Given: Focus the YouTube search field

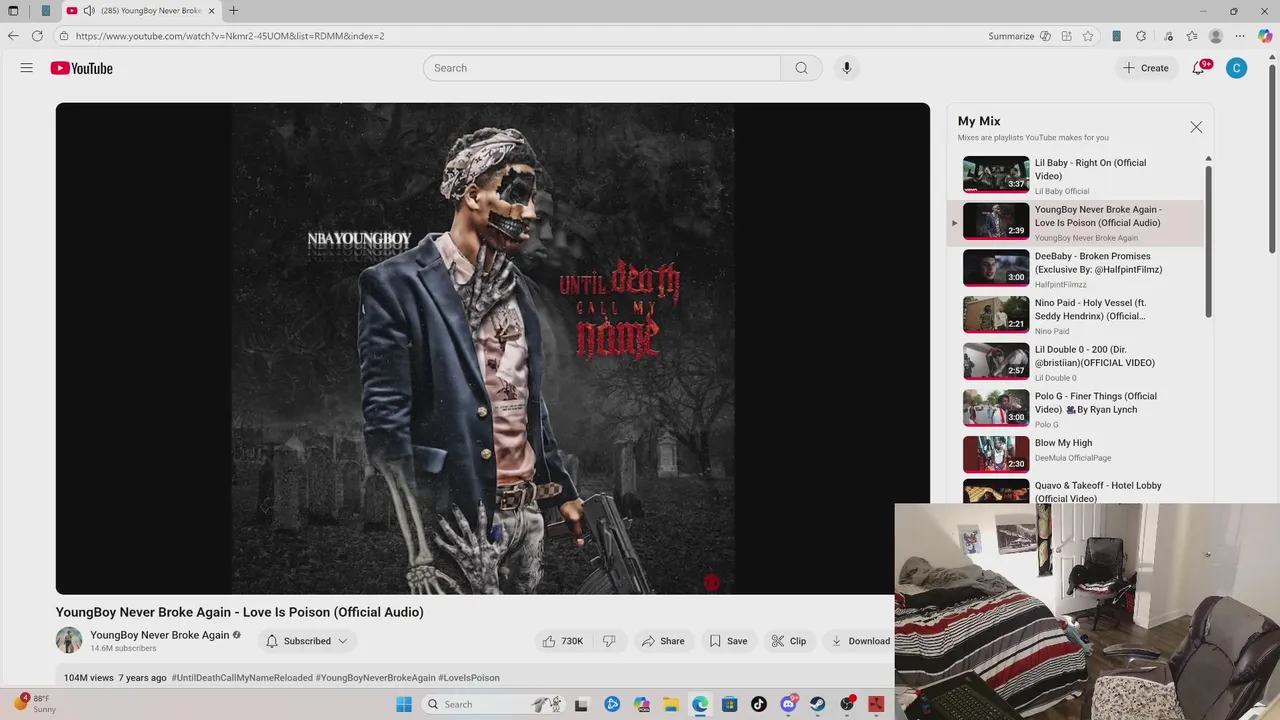Looking at the screenshot, I should coord(602,68).
